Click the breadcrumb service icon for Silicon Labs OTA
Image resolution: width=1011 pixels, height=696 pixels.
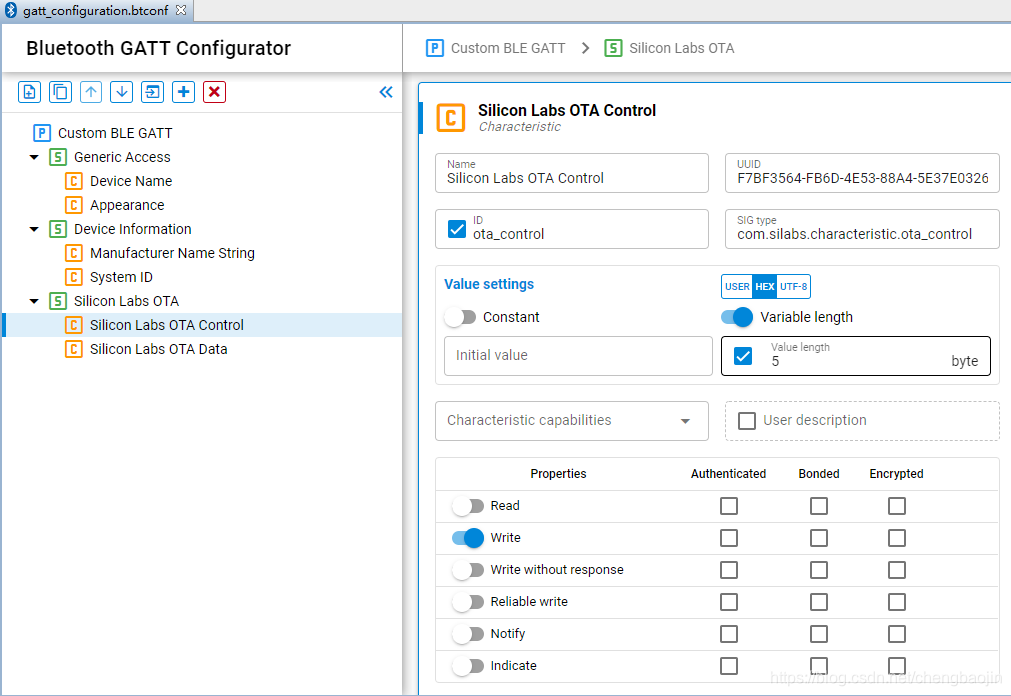coord(613,48)
